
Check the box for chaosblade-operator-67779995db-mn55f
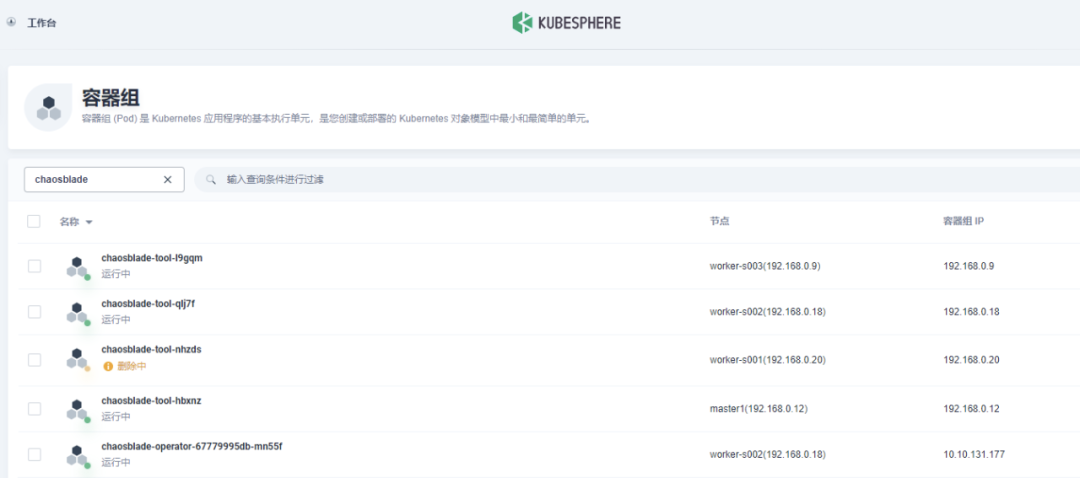(34, 455)
